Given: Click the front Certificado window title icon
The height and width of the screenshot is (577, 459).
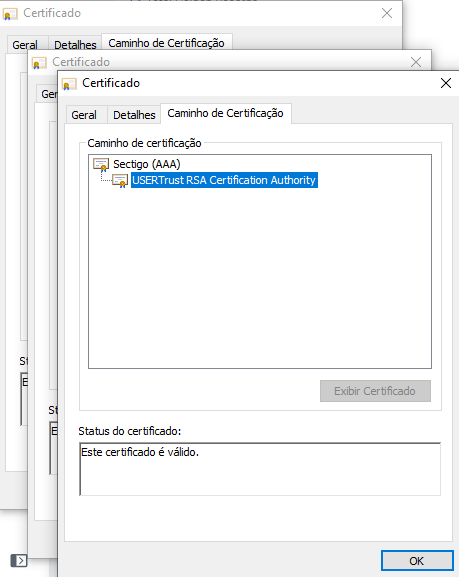Looking at the screenshot, I should point(69,84).
